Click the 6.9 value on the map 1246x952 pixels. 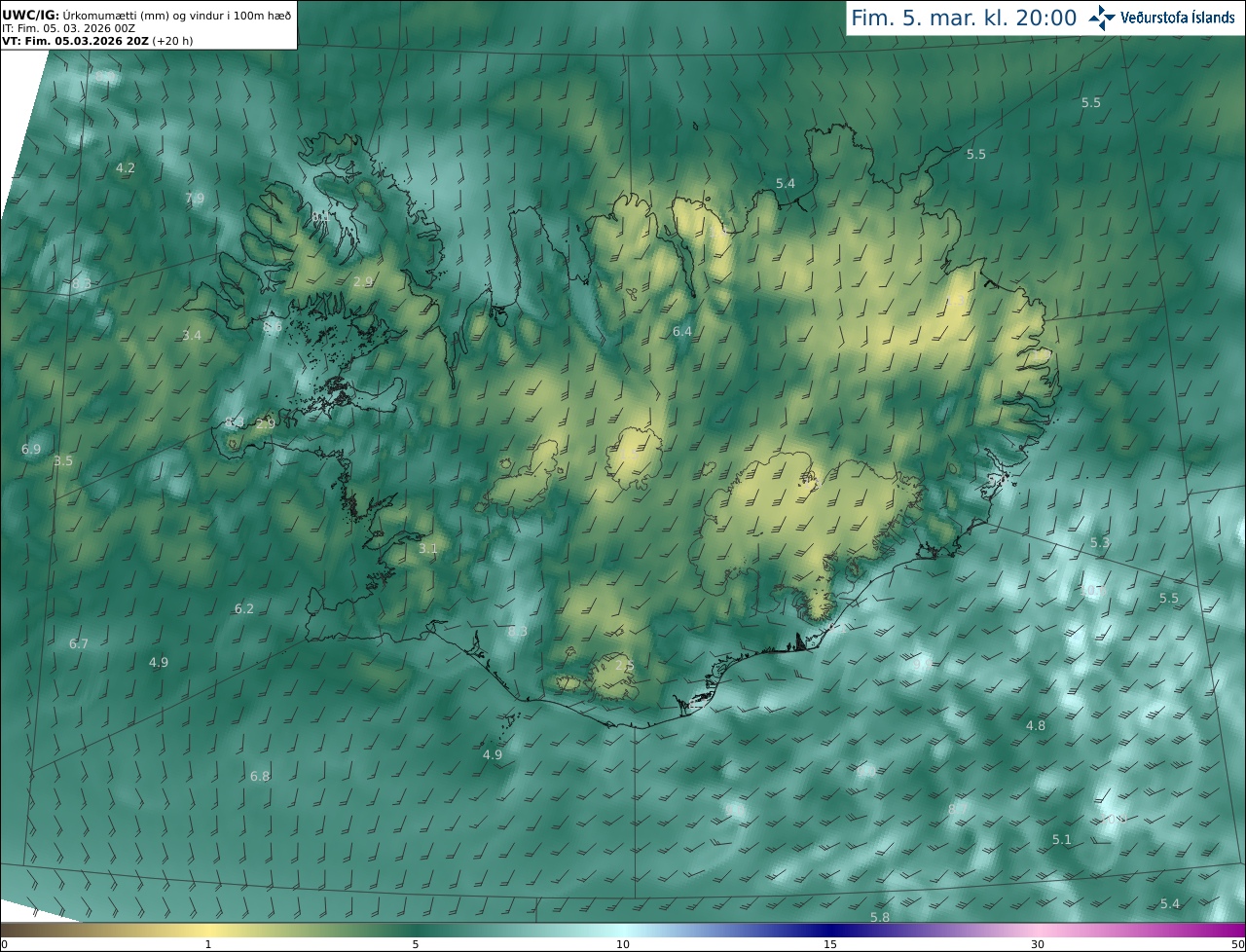(x=31, y=450)
